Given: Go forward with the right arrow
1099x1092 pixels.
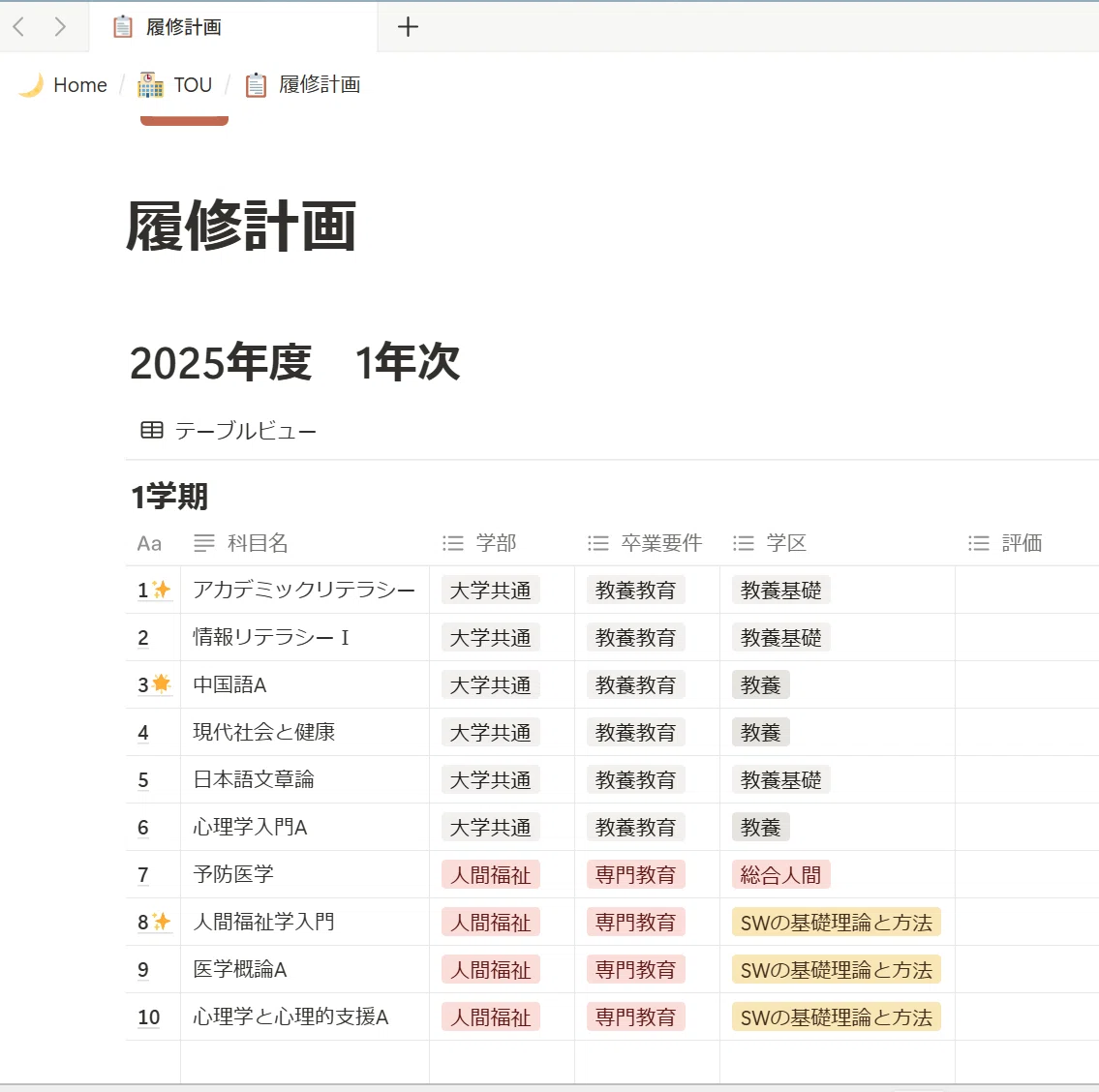Looking at the screenshot, I should click(x=60, y=27).
